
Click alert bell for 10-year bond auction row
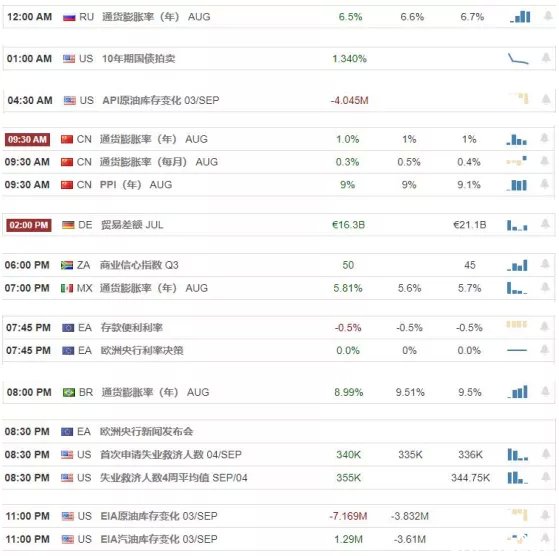pos(546,57)
